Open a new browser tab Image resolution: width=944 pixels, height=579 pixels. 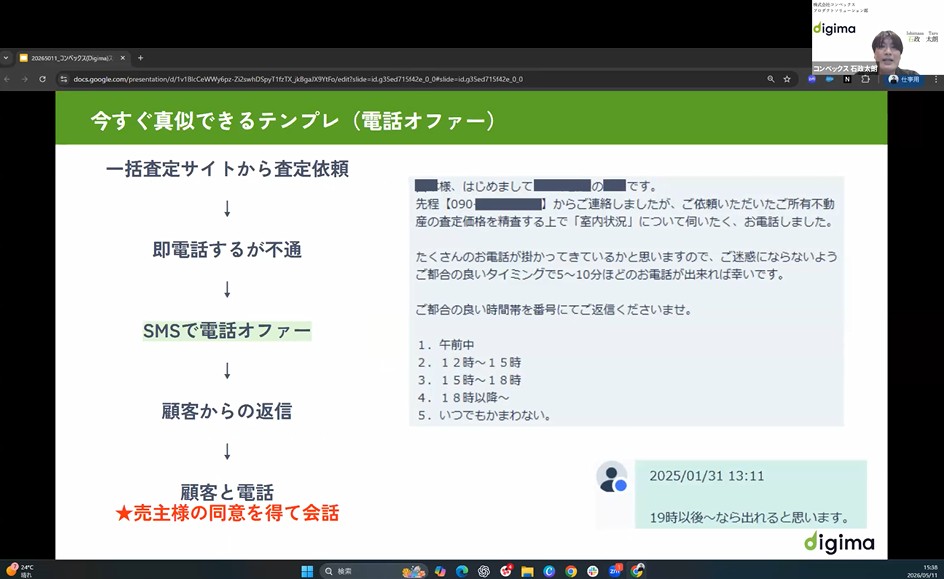(140, 58)
